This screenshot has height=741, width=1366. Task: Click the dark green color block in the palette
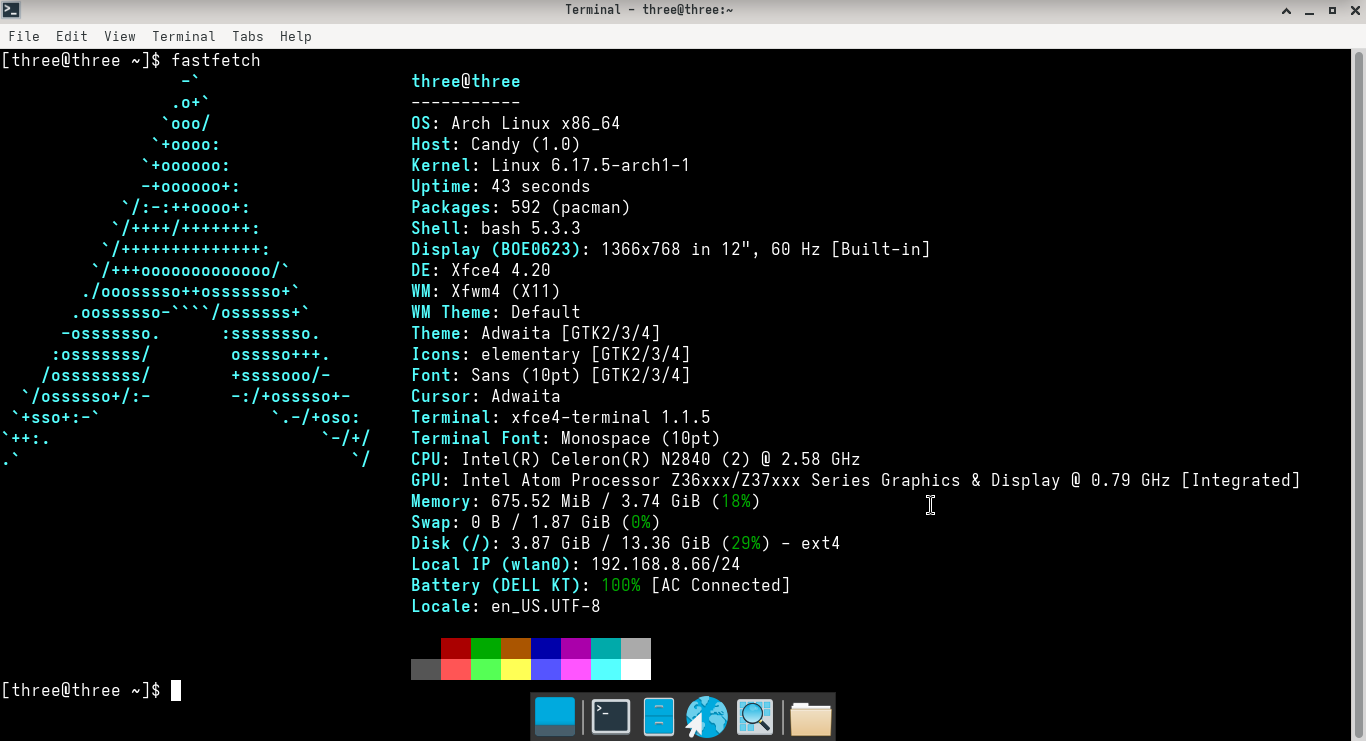click(486, 648)
